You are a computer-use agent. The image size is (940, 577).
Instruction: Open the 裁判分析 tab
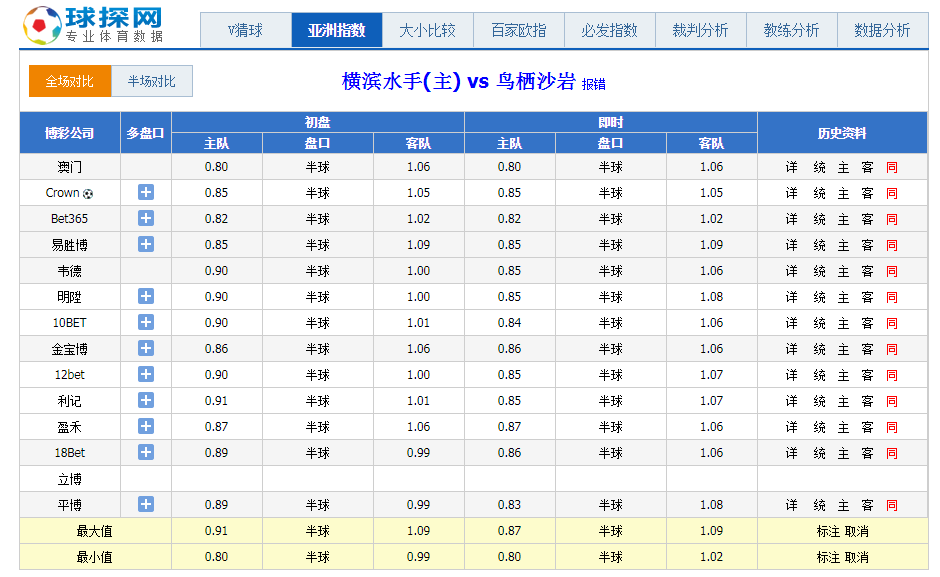pos(700,30)
